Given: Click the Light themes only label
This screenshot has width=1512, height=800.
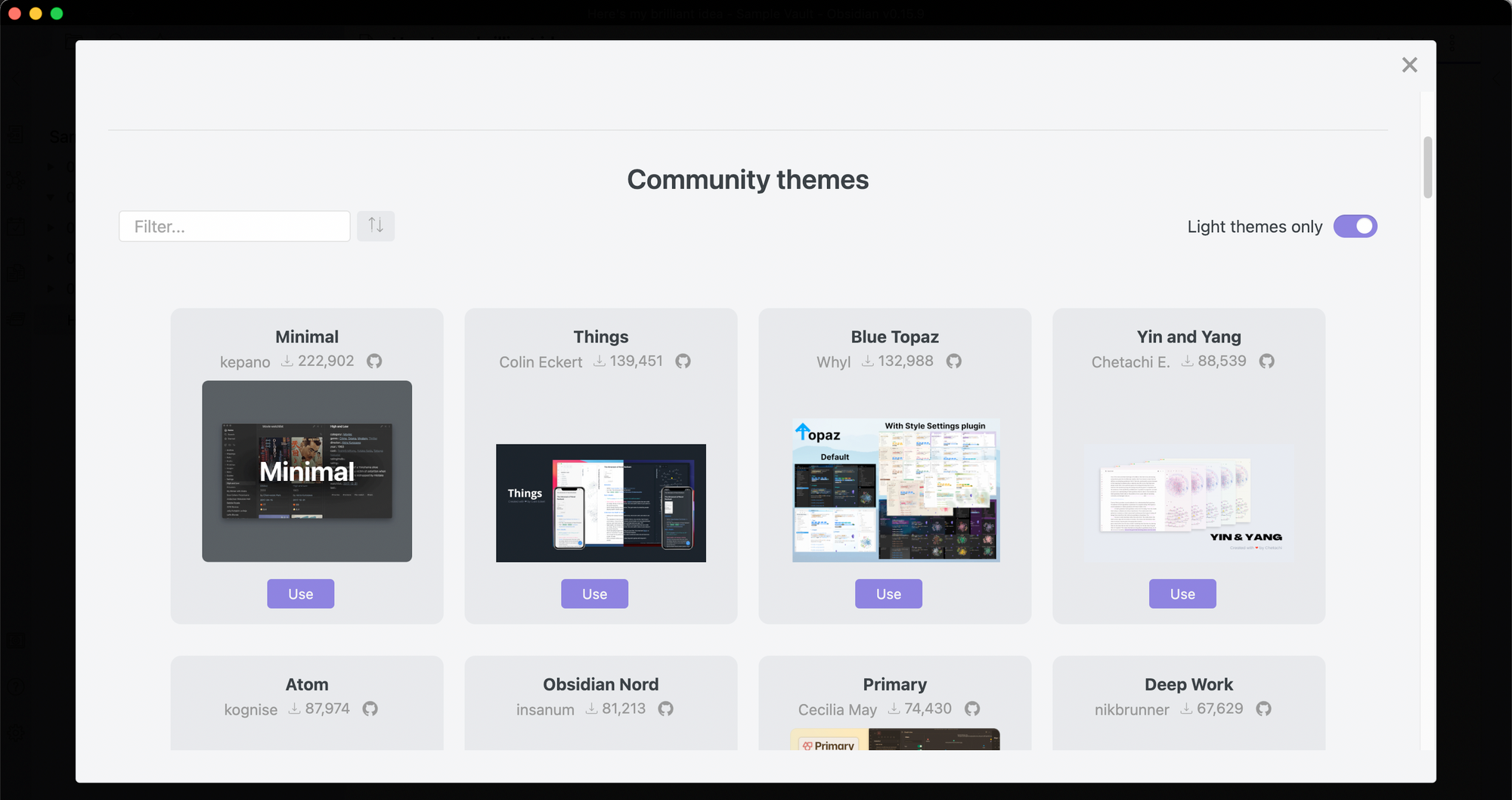Looking at the screenshot, I should point(1254,227).
